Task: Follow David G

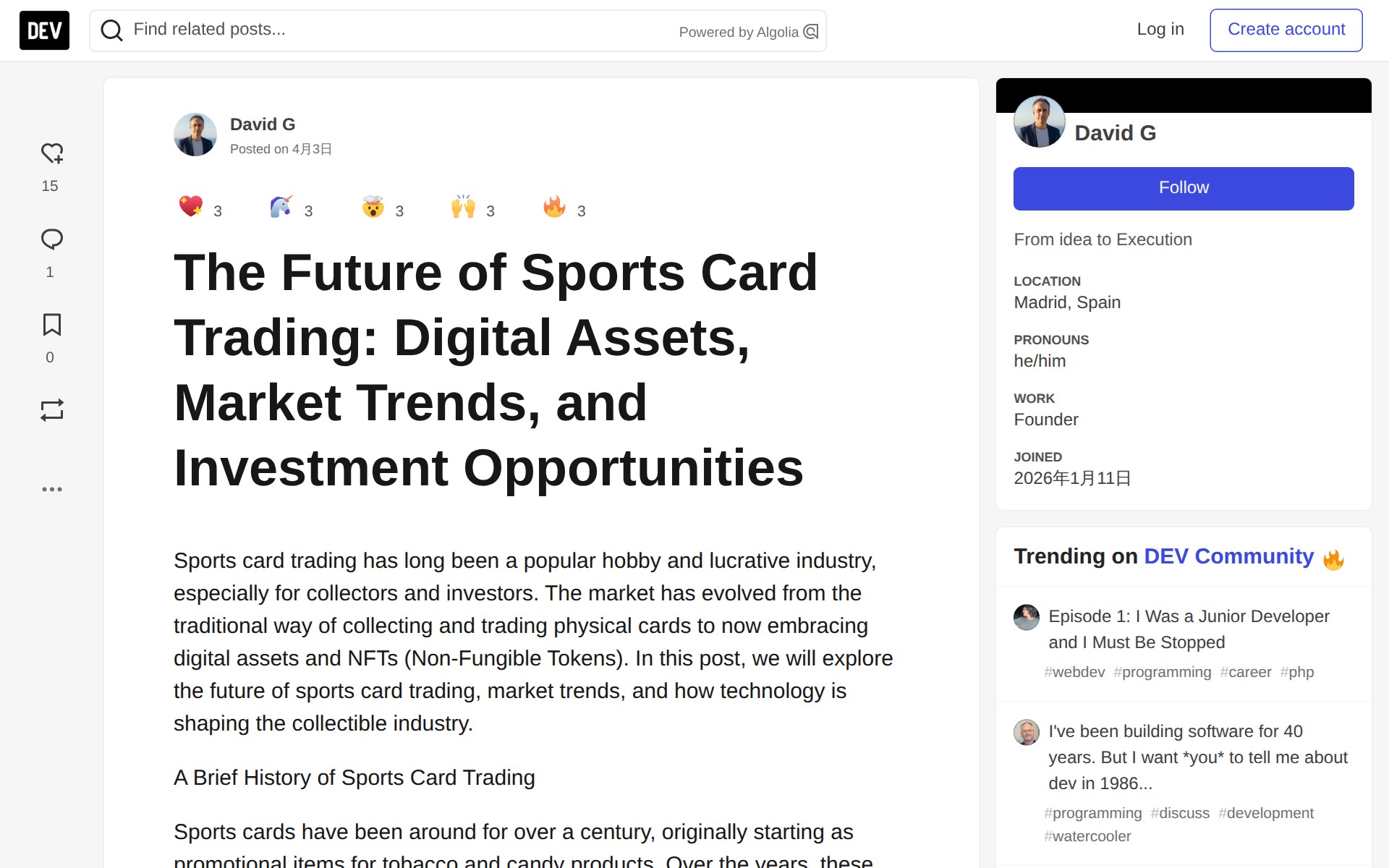Action: click(1183, 188)
